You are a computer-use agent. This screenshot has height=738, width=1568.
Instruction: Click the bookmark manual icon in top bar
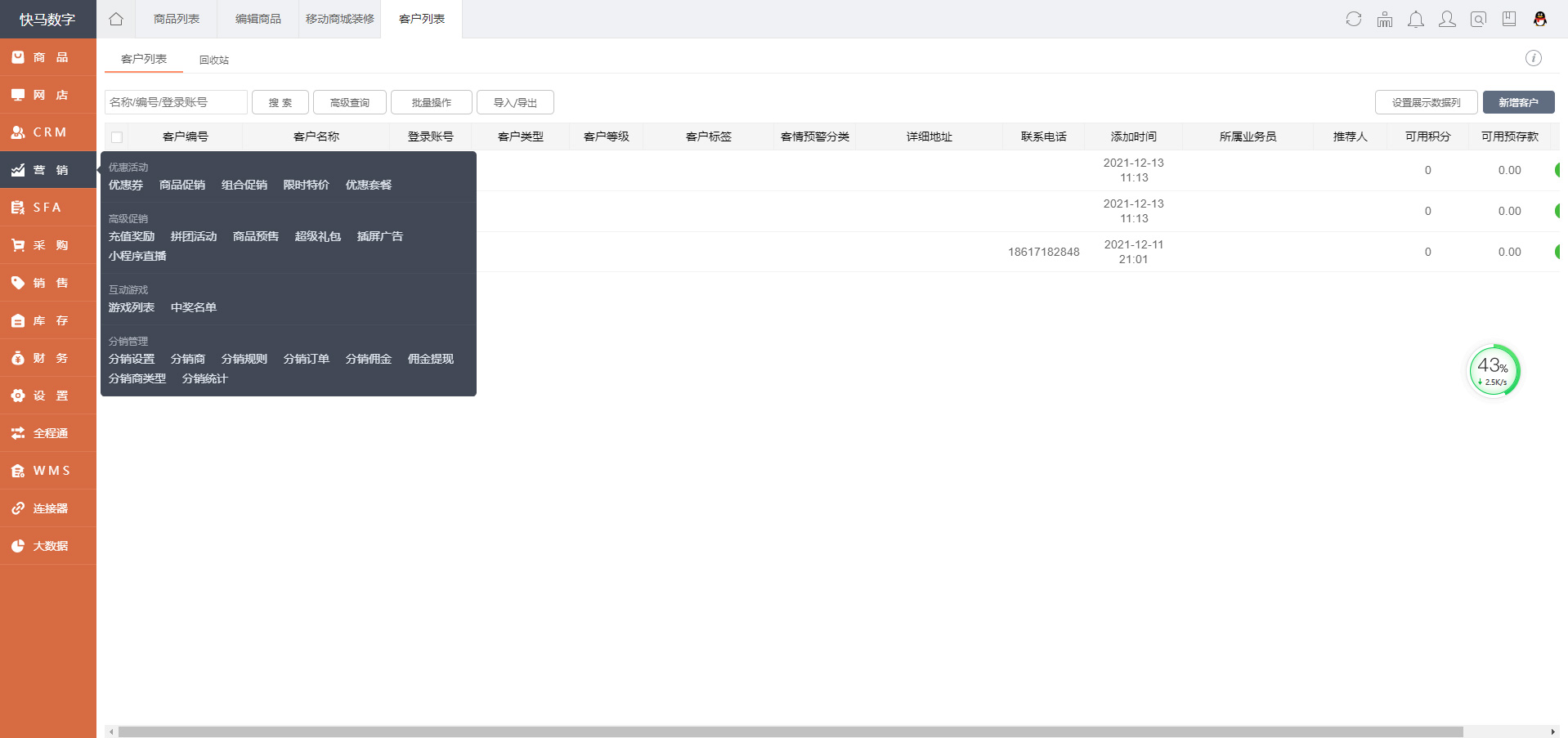[1509, 19]
